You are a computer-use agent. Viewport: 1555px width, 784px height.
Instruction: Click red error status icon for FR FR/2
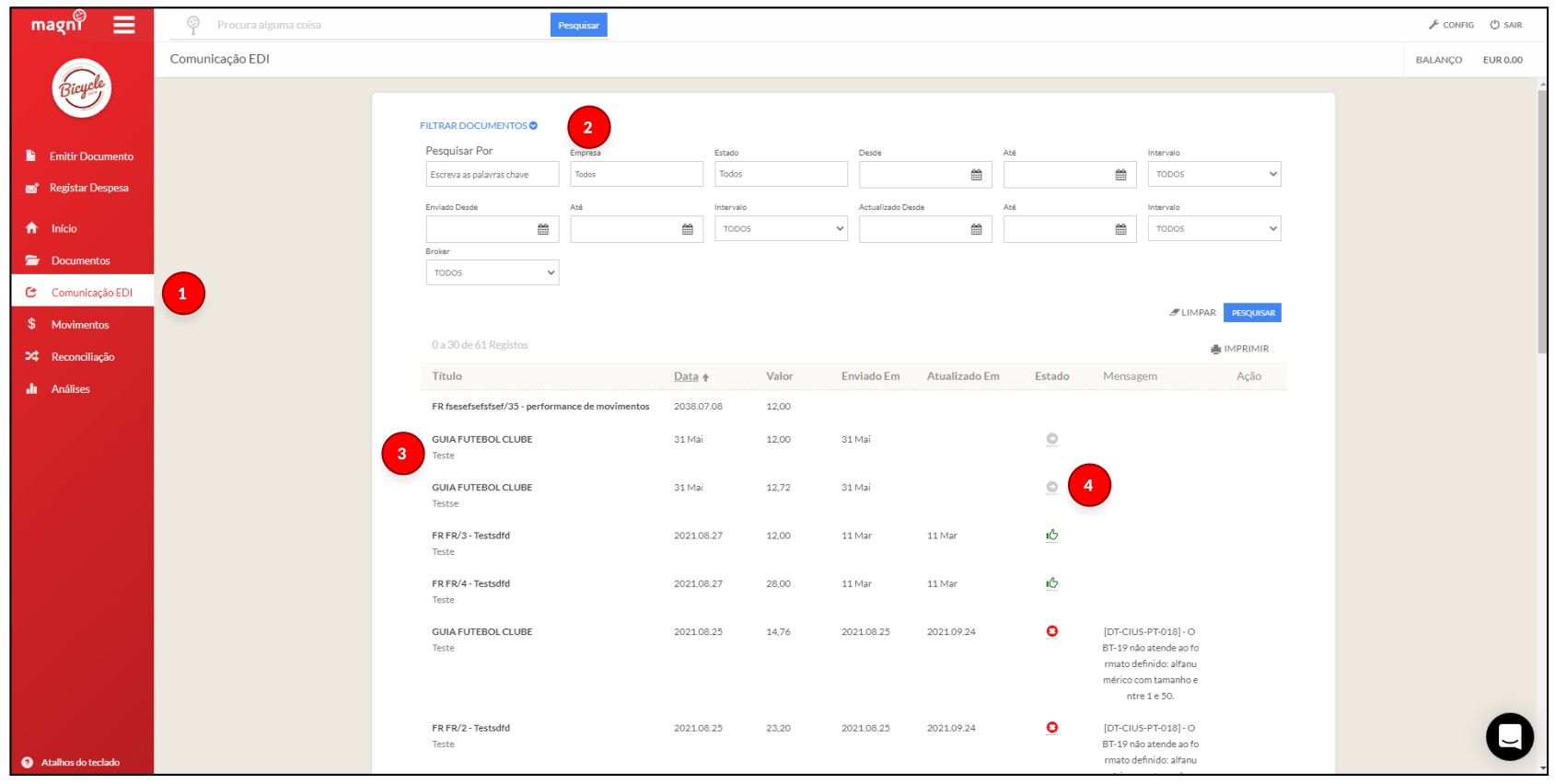pos(1051,727)
